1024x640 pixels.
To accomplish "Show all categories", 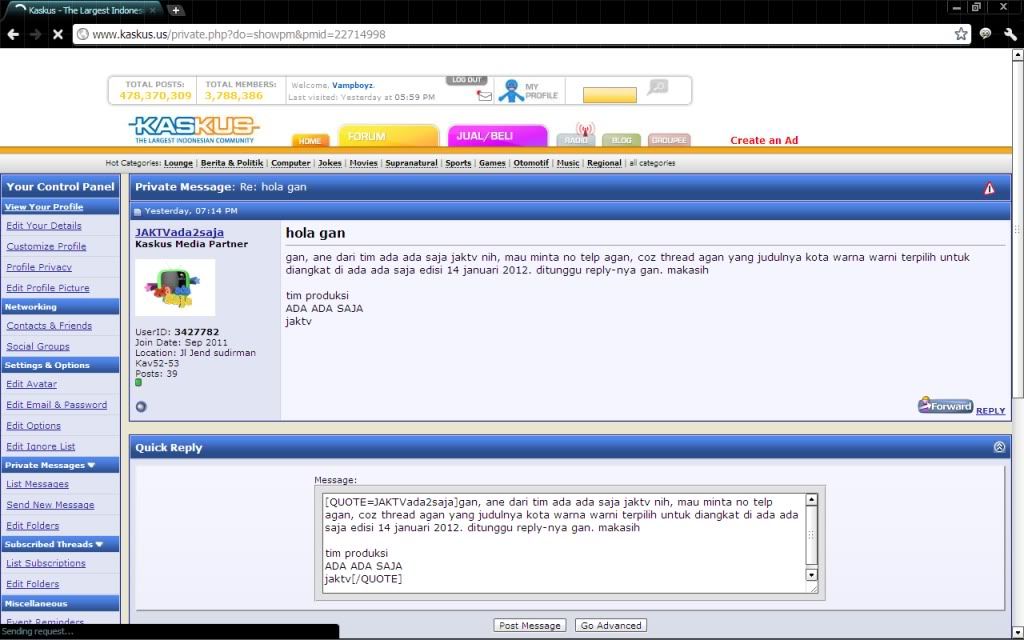I will tap(652, 163).
